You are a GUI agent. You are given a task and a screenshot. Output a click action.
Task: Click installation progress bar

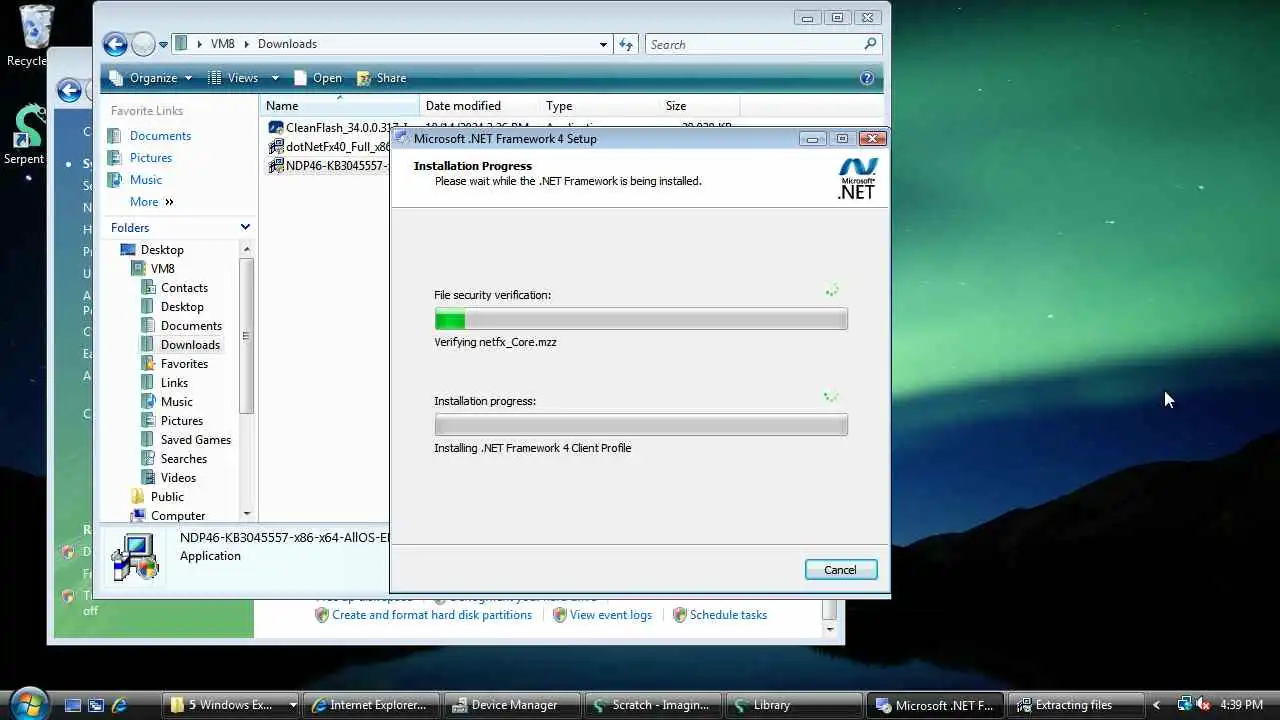click(641, 426)
